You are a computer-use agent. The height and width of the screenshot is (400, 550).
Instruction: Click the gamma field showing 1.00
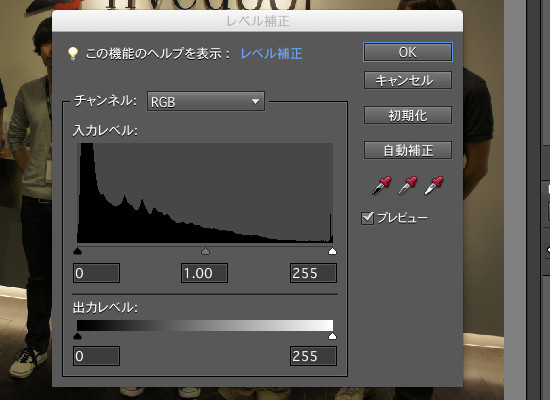tap(204, 273)
